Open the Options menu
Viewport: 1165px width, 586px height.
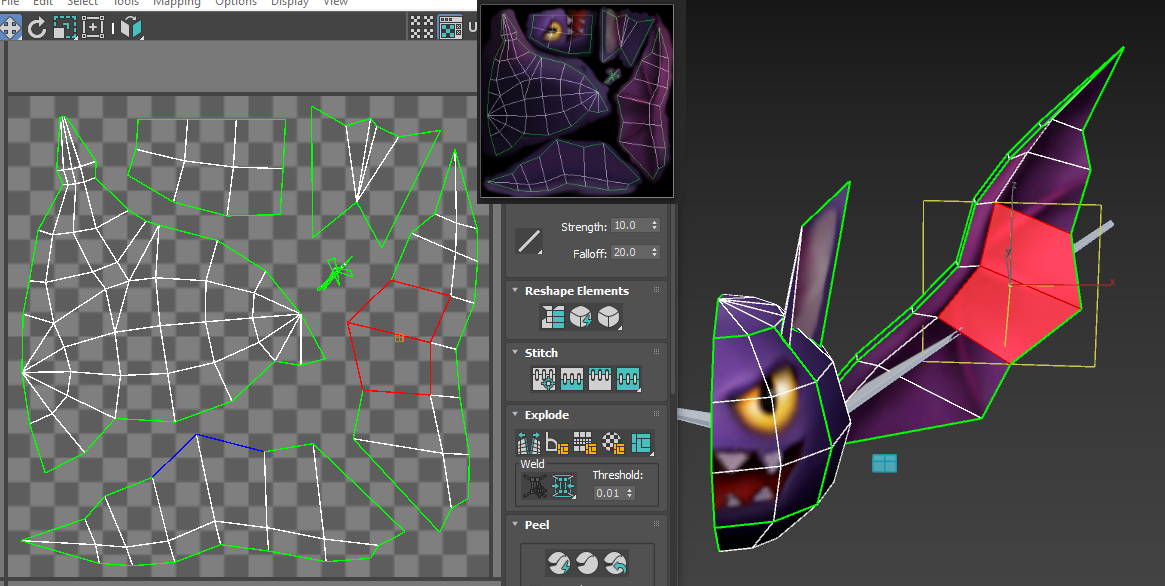click(236, 3)
